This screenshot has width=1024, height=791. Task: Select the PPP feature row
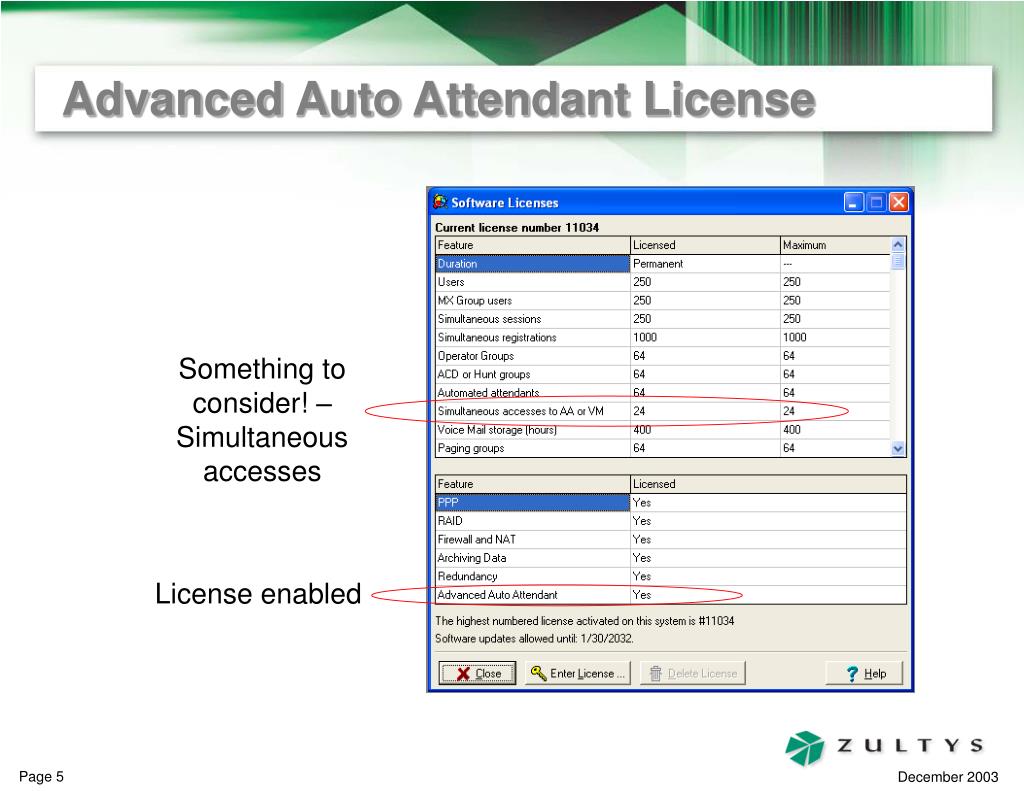point(671,502)
